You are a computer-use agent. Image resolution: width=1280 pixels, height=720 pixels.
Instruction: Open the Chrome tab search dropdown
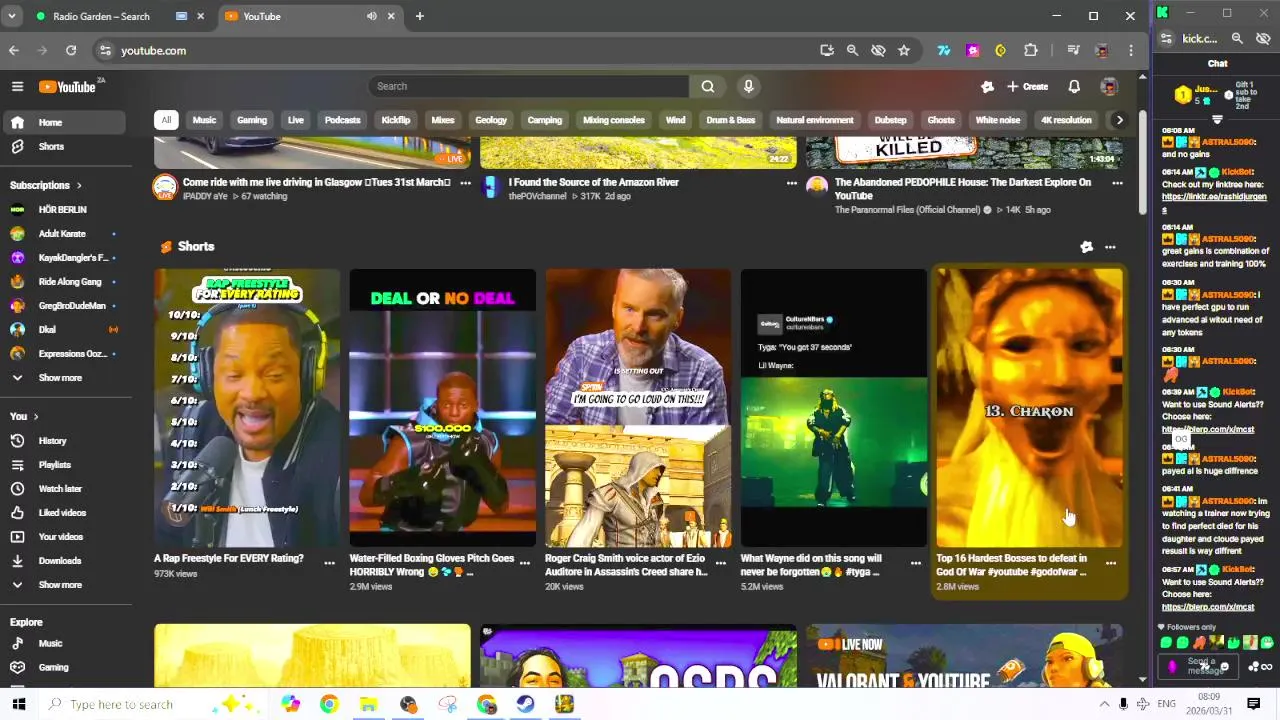[11, 16]
